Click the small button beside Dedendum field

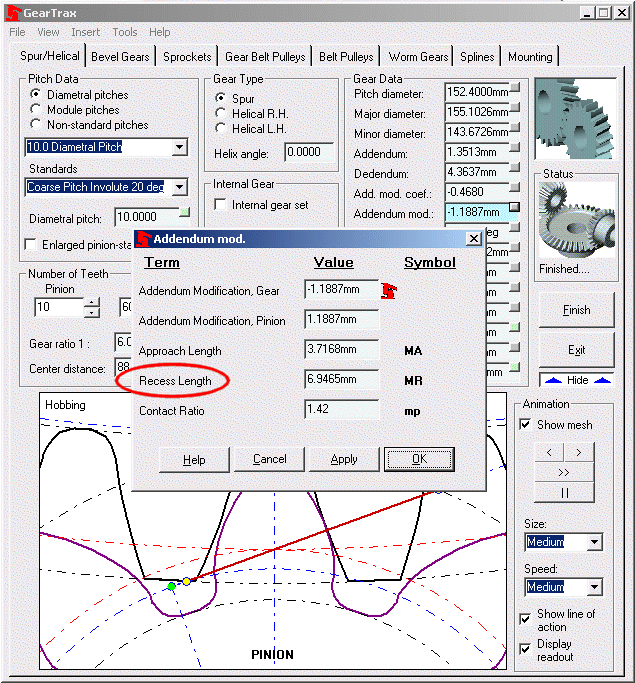point(515,168)
